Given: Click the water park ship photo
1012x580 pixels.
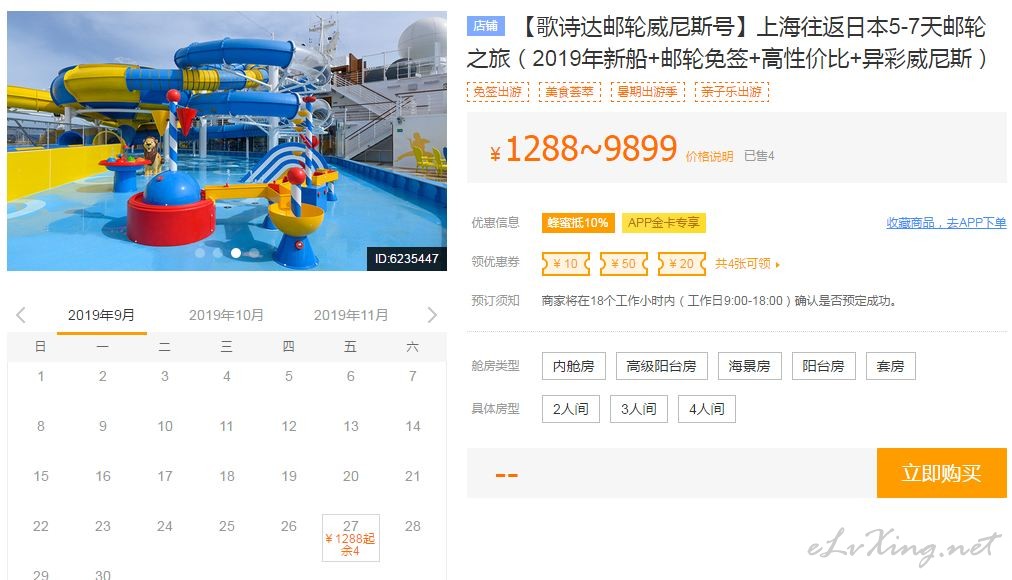Looking at the screenshot, I should [227, 141].
